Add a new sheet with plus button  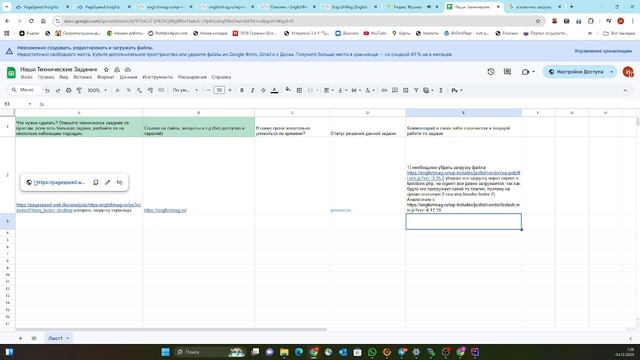tap(20, 338)
